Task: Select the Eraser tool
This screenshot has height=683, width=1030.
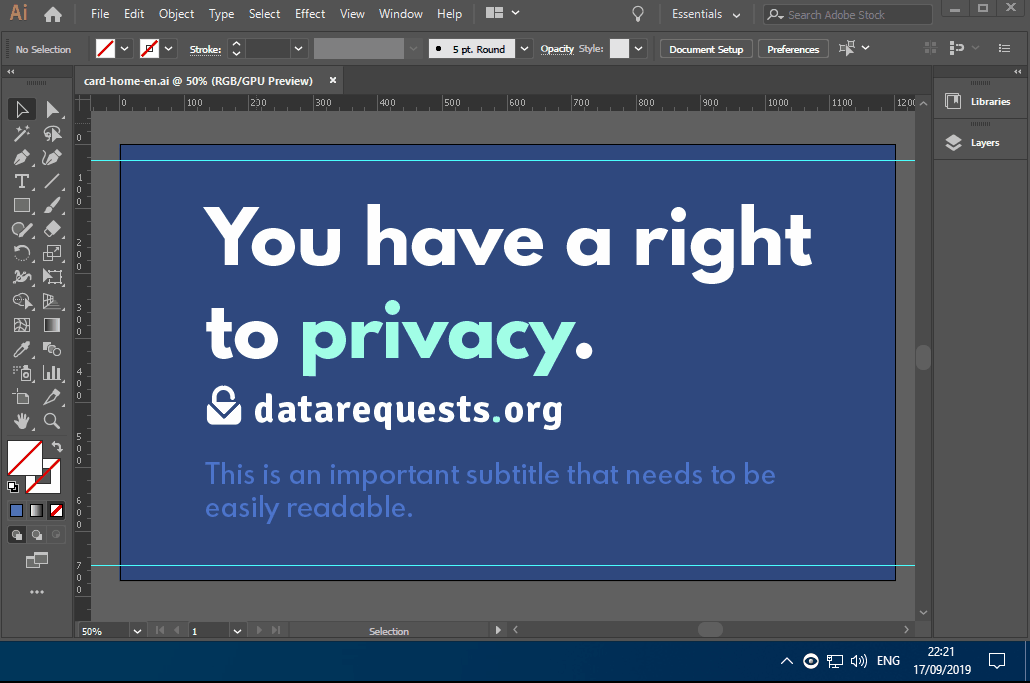Action: click(53, 229)
